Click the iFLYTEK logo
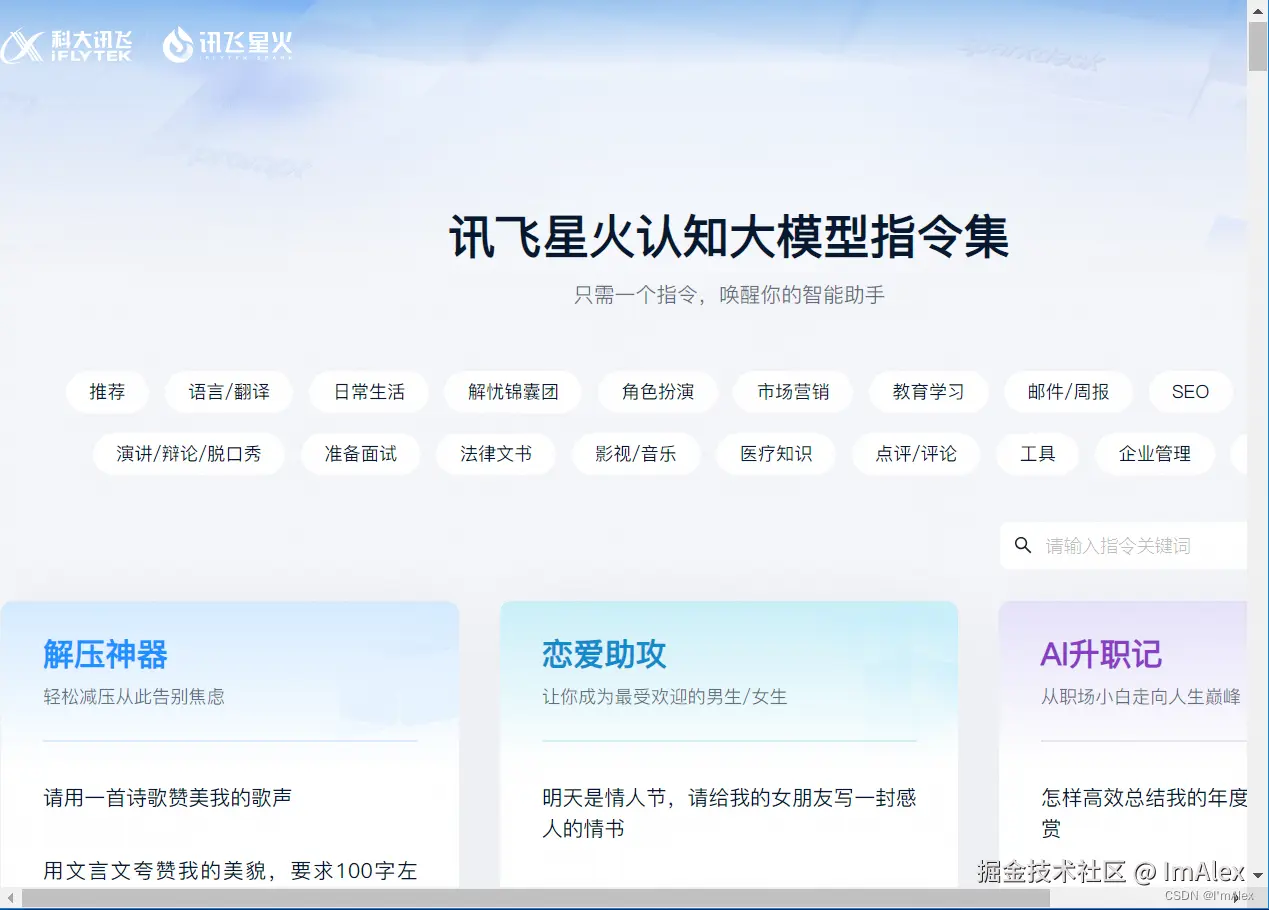Viewport: 1269px width, 910px height. (67, 44)
